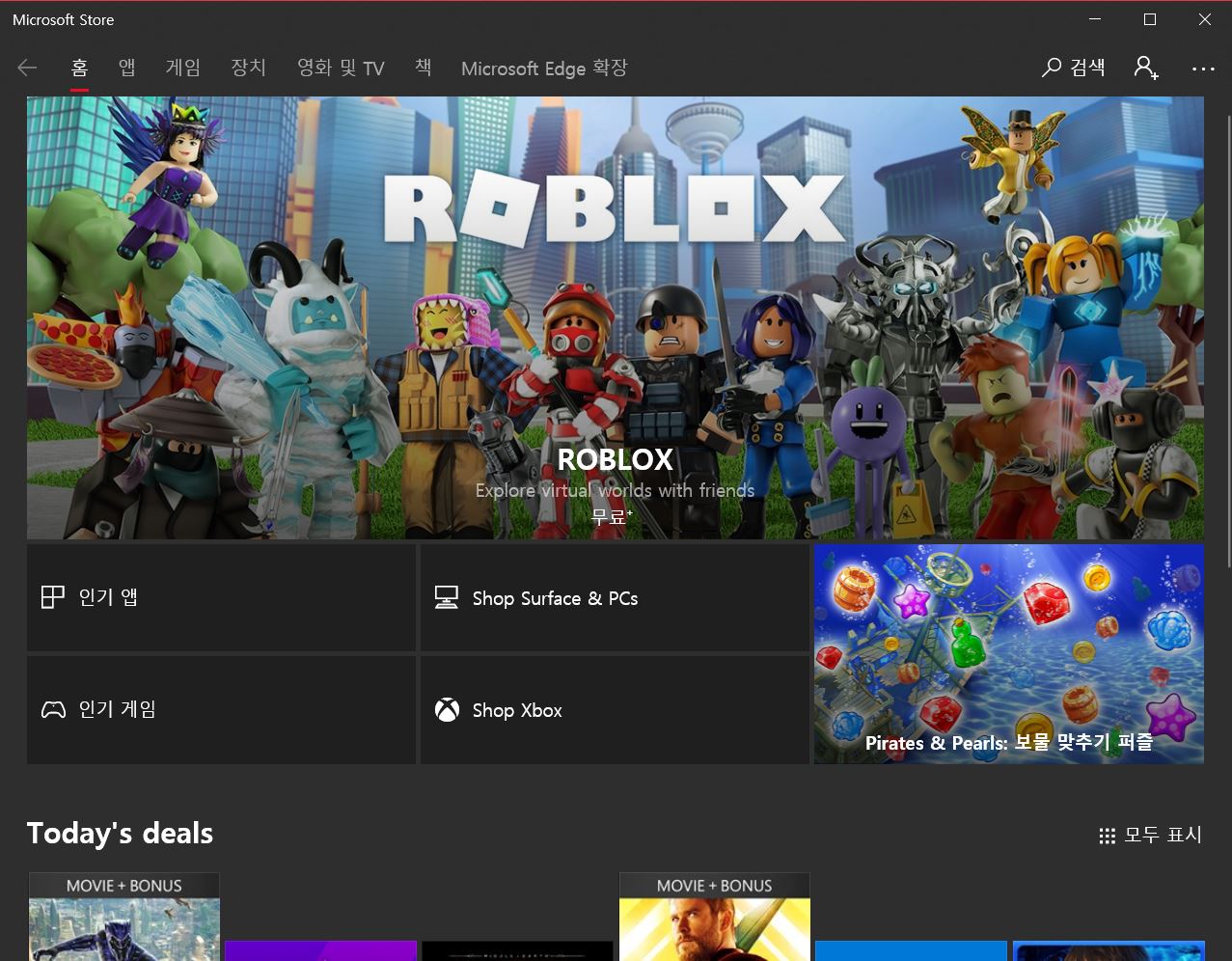1232x961 pixels.
Task: Open the 홈 tab
Action: click(x=79, y=68)
